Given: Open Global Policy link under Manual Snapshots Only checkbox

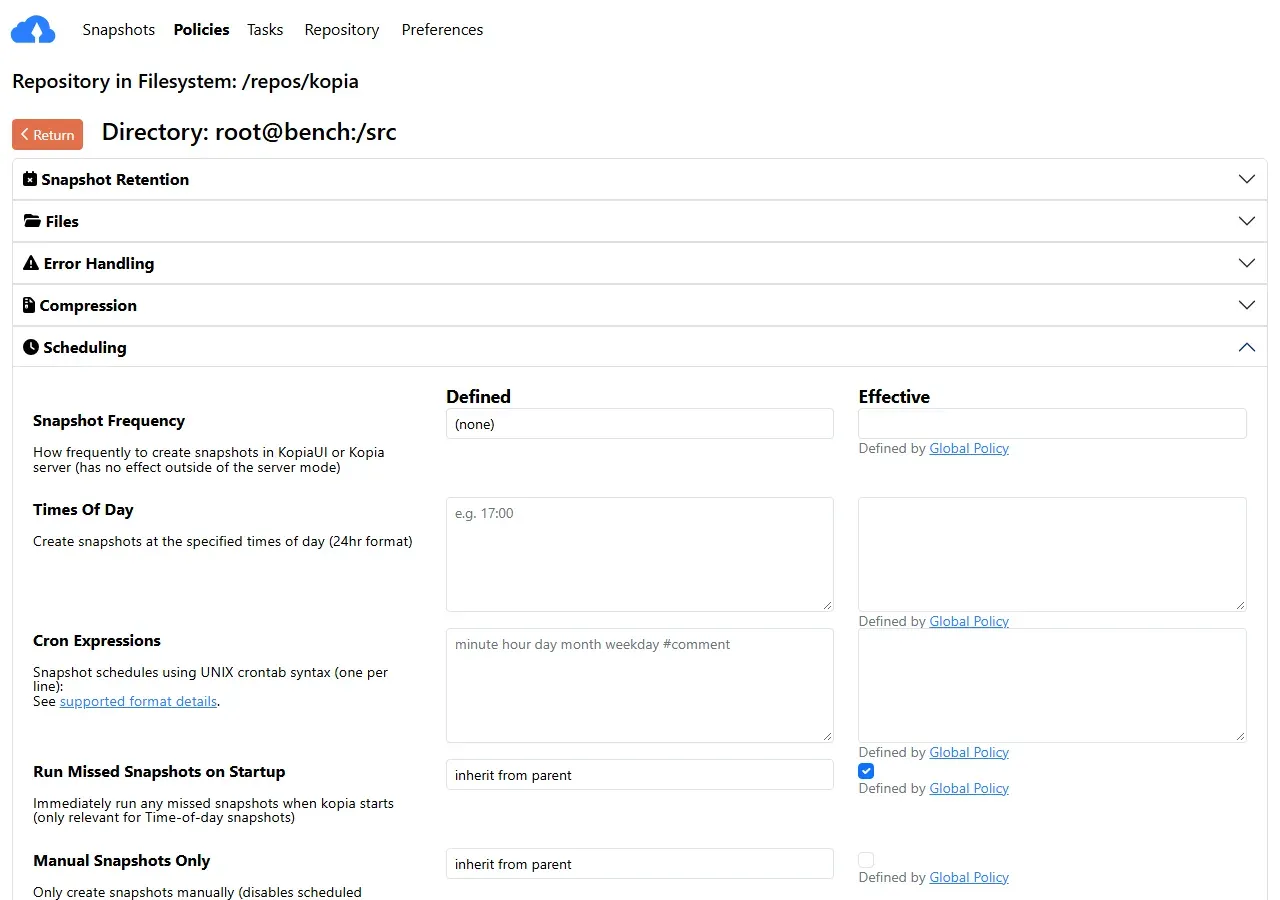Looking at the screenshot, I should [x=969, y=877].
